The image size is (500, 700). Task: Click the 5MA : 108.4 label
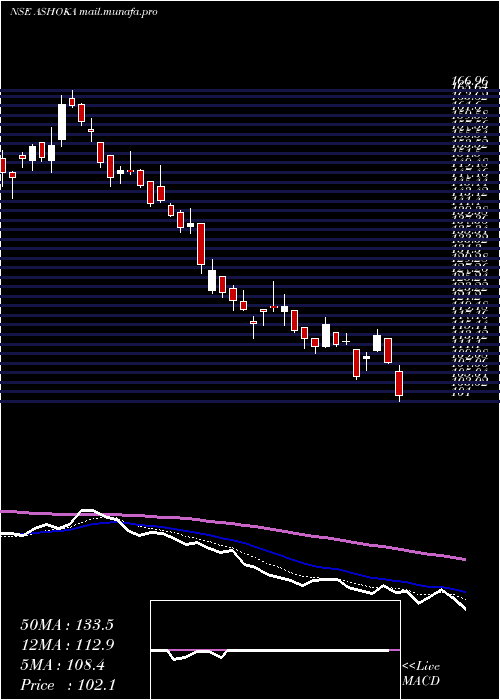[63, 665]
